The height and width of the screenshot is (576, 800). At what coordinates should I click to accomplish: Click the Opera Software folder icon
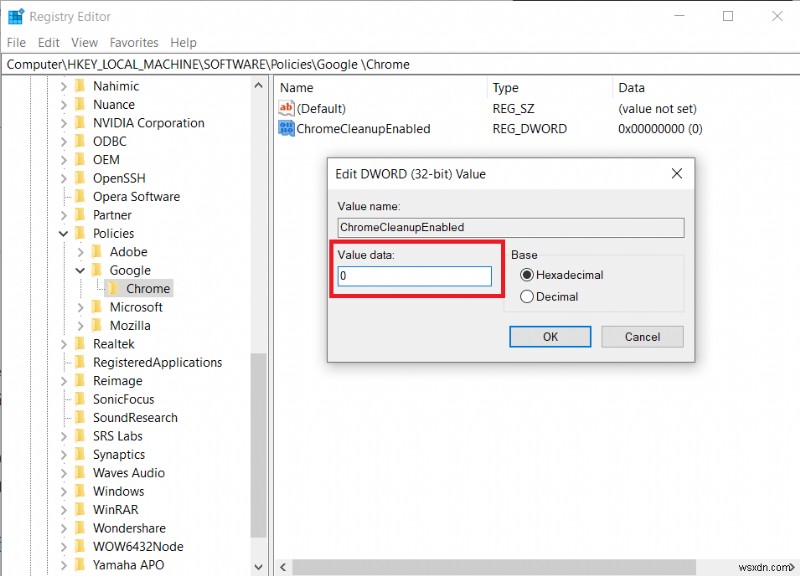pos(80,196)
